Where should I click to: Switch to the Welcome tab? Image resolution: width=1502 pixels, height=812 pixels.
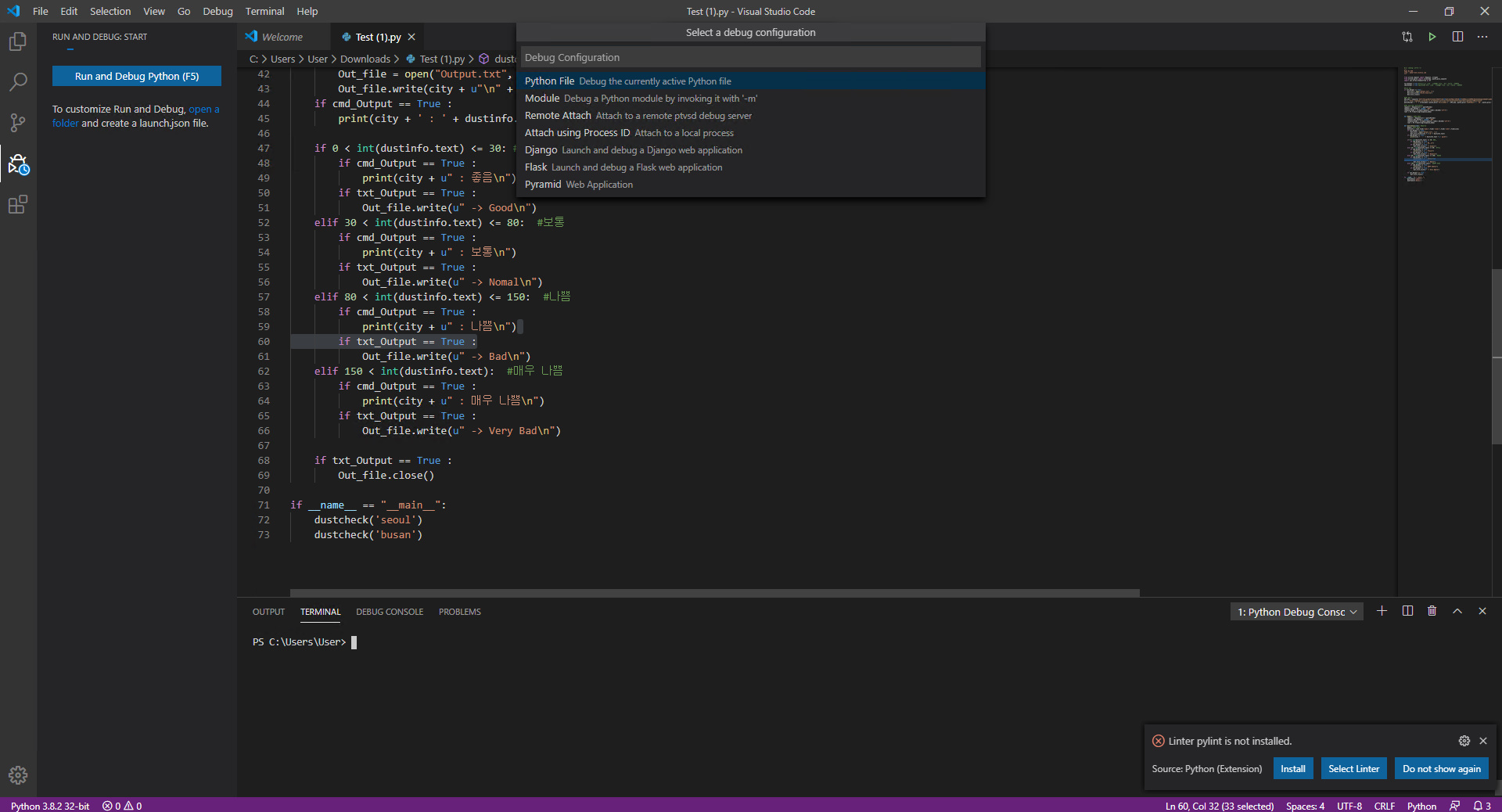click(x=282, y=37)
